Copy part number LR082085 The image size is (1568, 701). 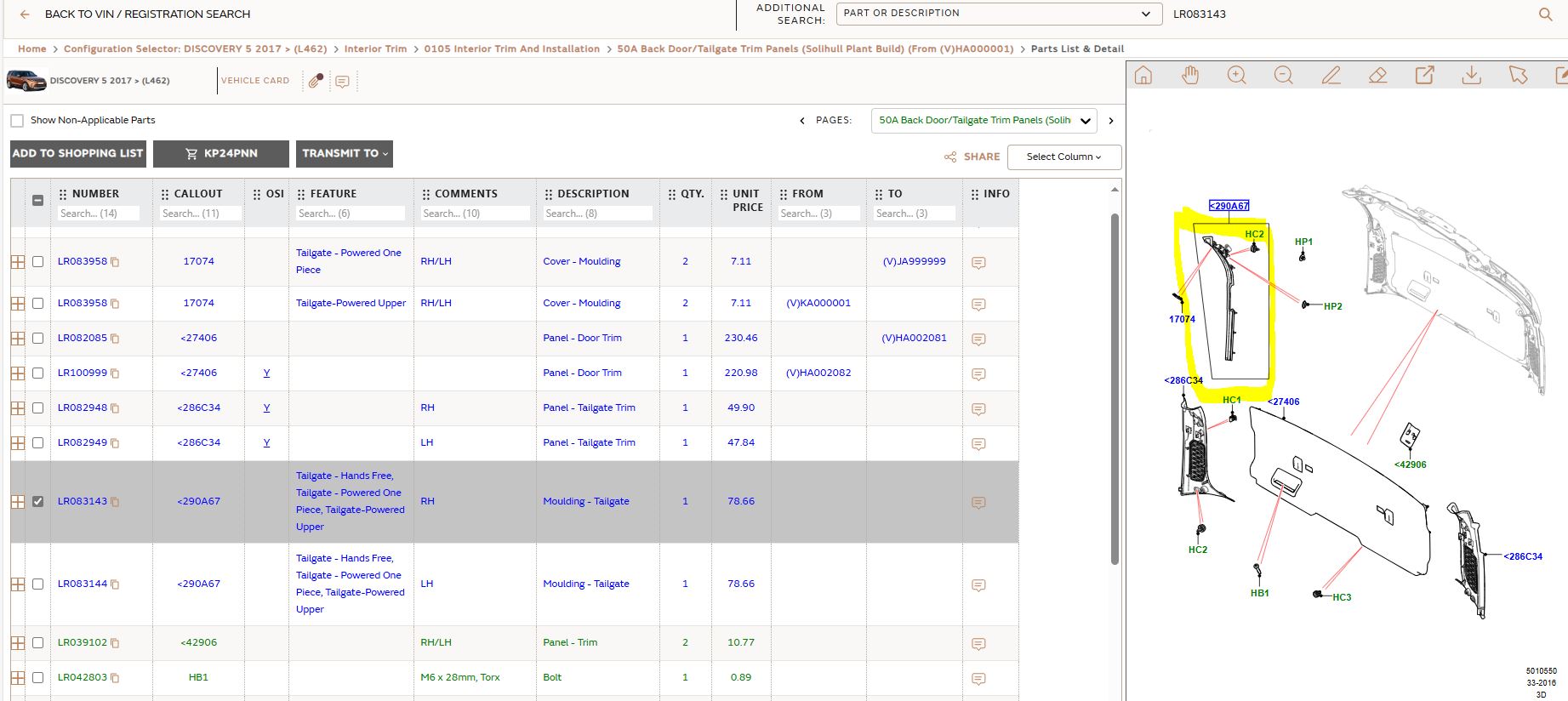(x=115, y=339)
